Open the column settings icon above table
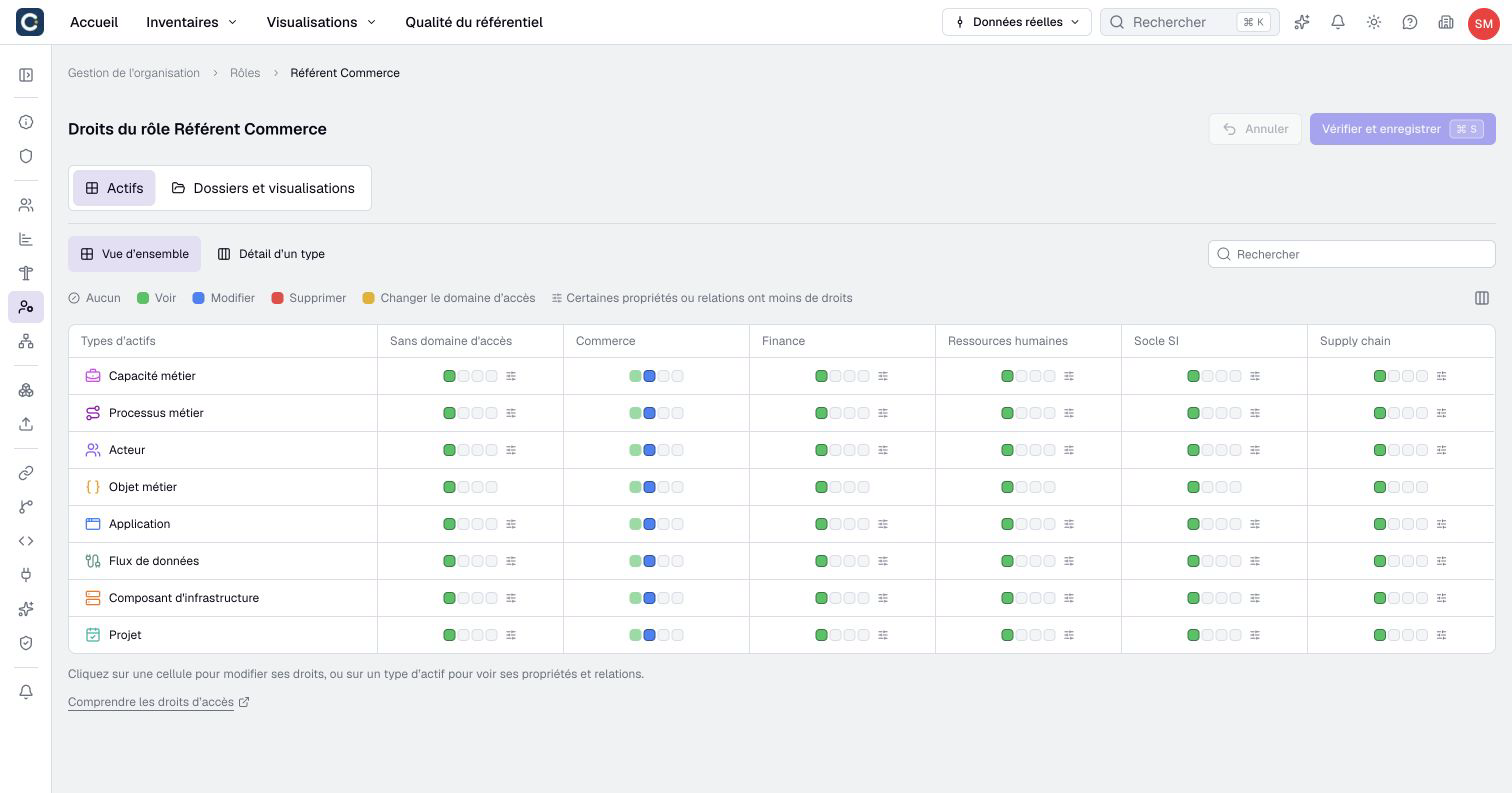Viewport: 1512px width, 793px height. (x=1482, y=298)
